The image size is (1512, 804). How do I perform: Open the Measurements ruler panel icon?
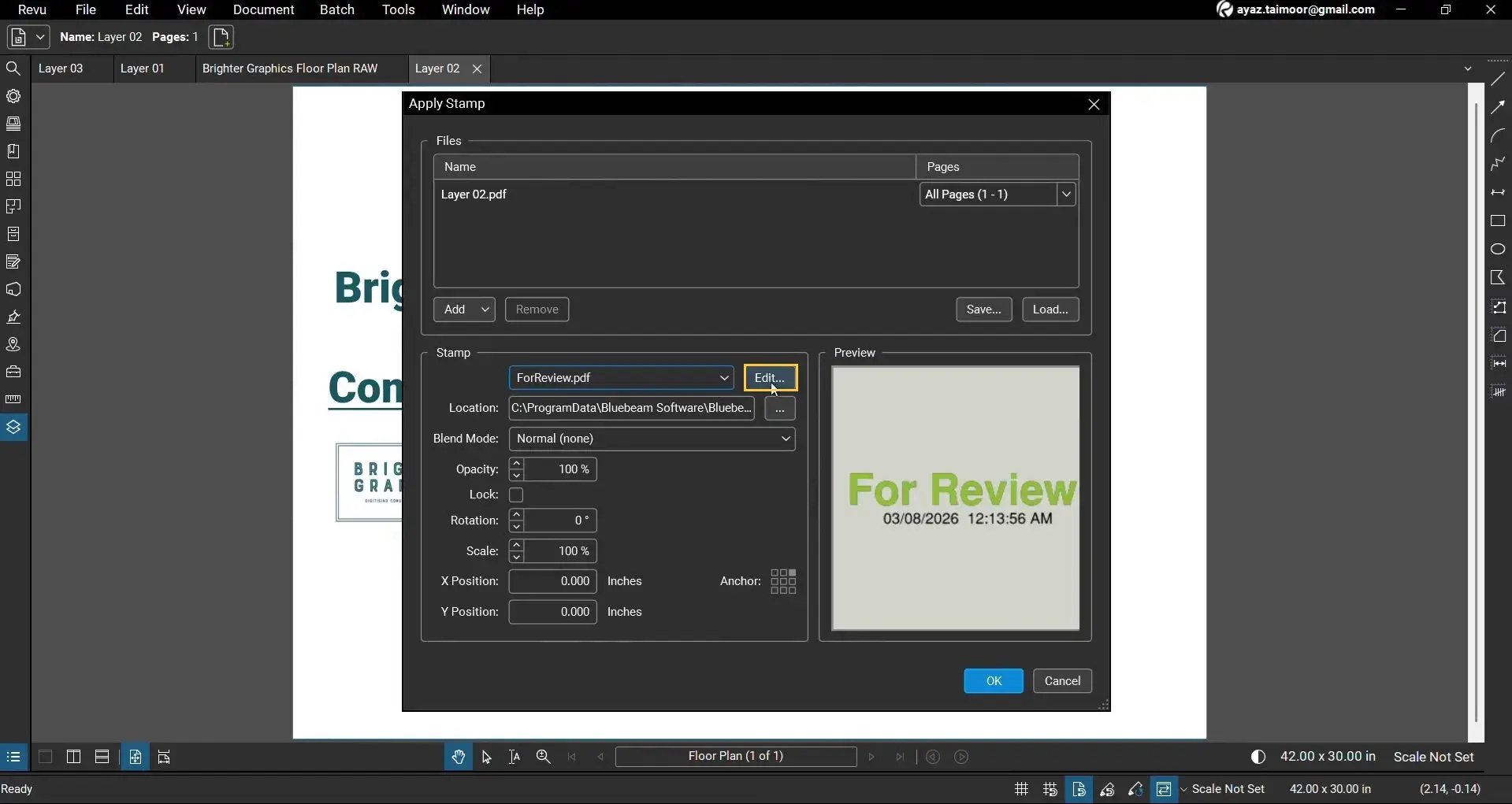pos(13,399)
